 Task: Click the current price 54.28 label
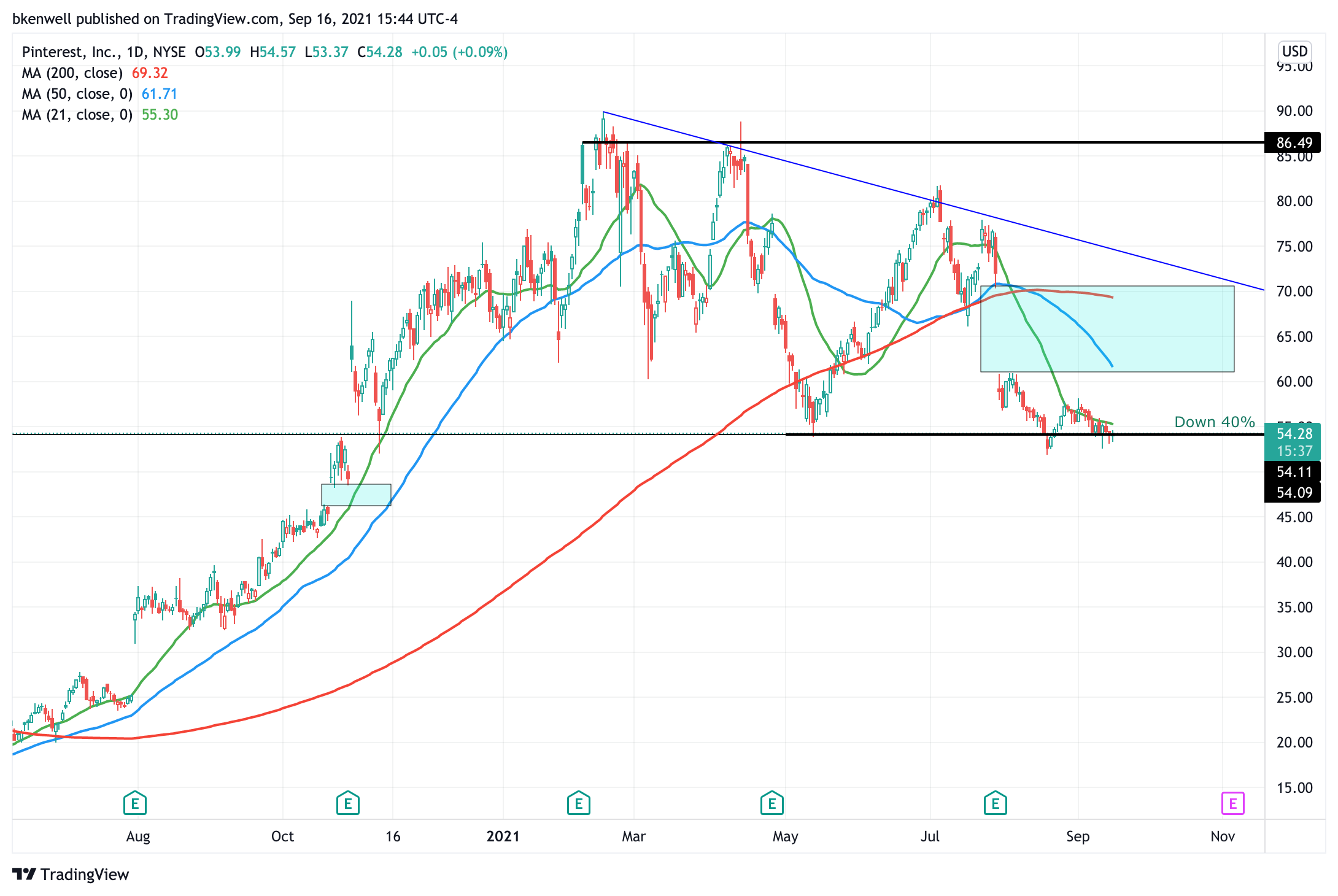point(1293,434)
